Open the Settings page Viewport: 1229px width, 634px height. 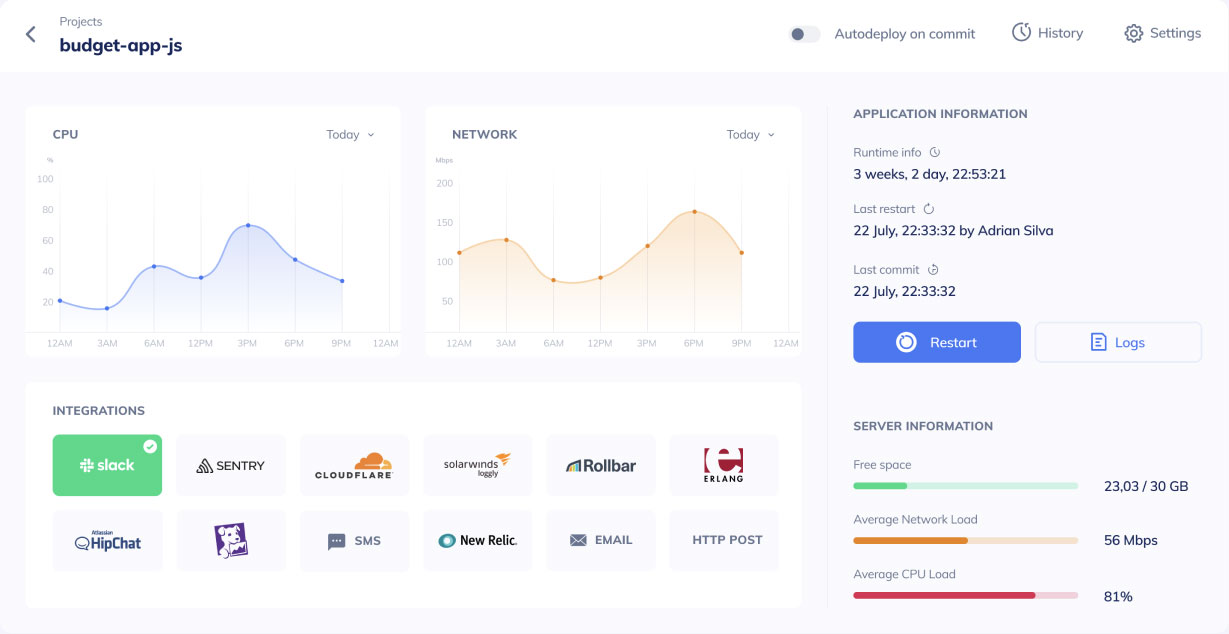1162,33
